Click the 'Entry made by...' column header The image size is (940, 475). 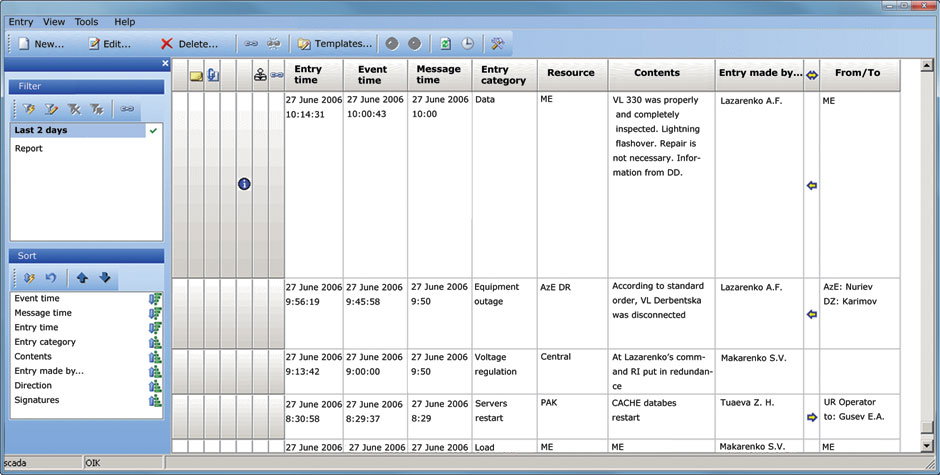coord(760,75)
